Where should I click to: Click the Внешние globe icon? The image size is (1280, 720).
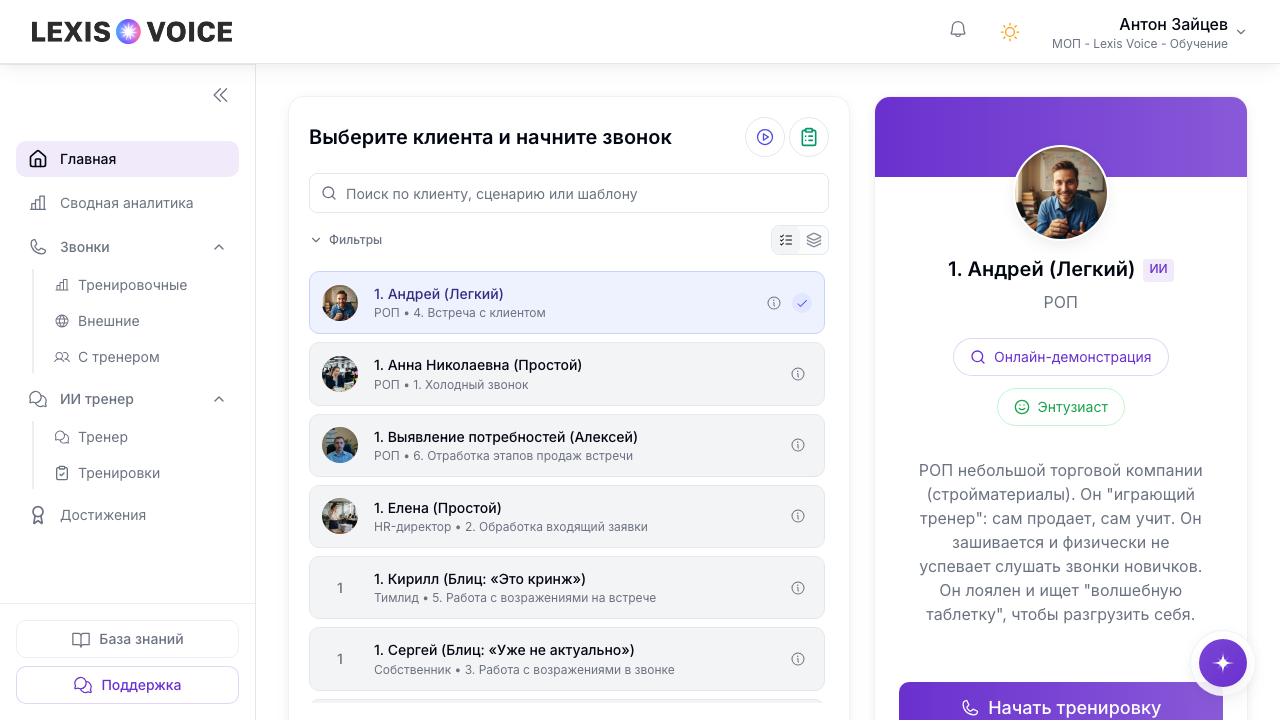click(x=62, y=321)
